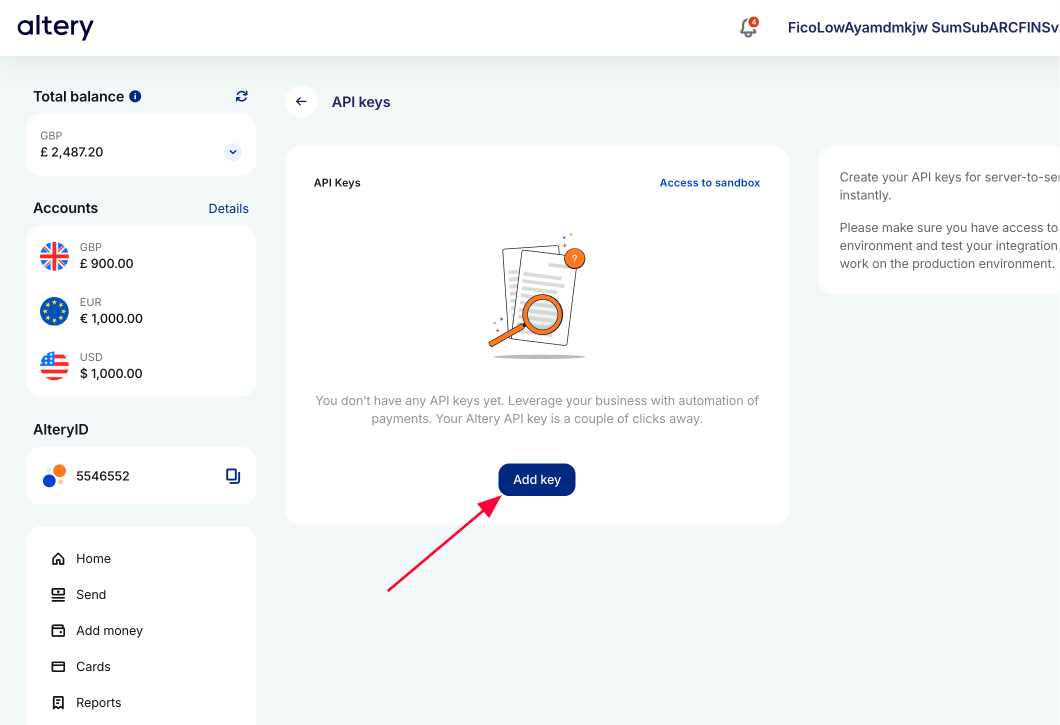Screen dimensions: 1060x725
Task: Refresh the total balance
Action: [241, 96]
